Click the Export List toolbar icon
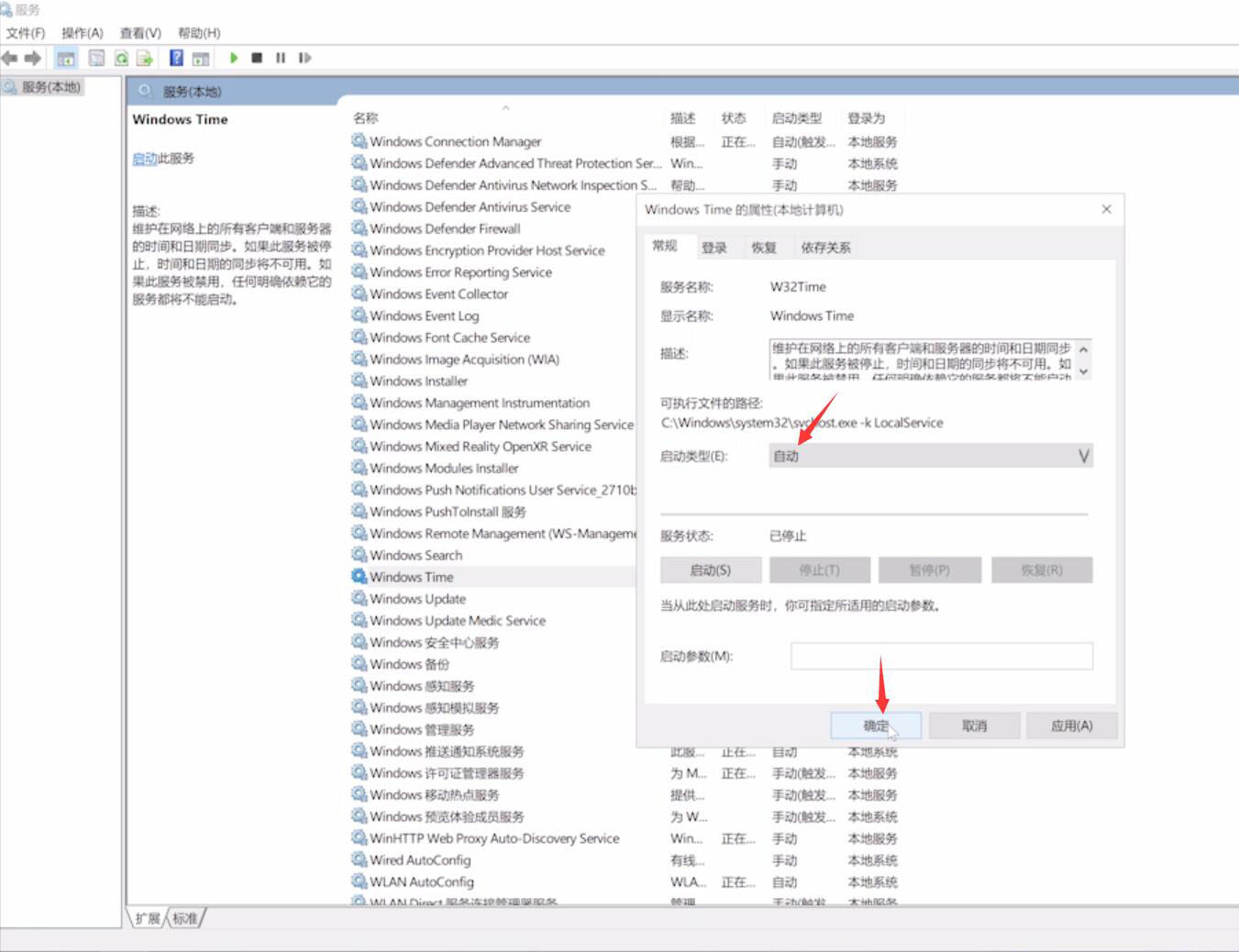The width and height of the screenshot is (1239, 952). coord(145,58)
